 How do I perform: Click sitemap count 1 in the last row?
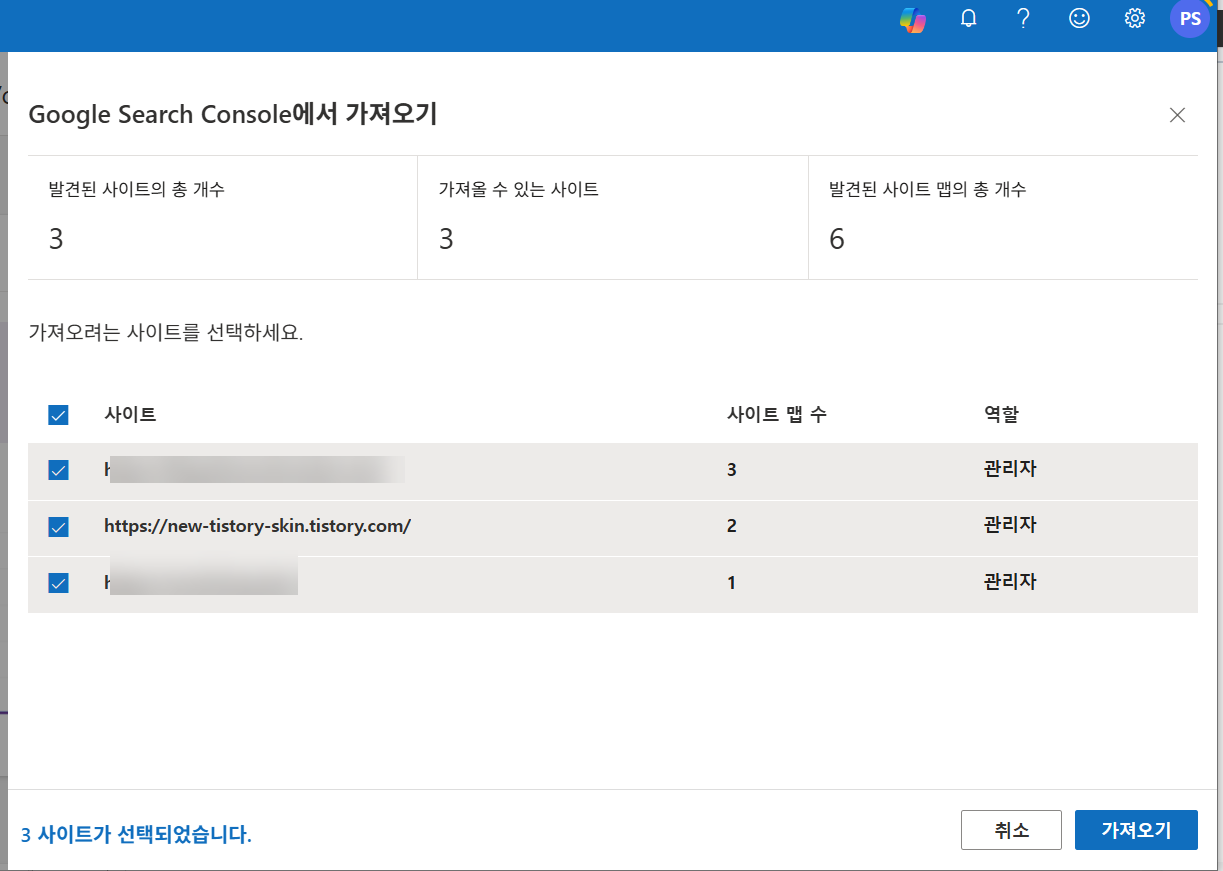pos(732,582)
